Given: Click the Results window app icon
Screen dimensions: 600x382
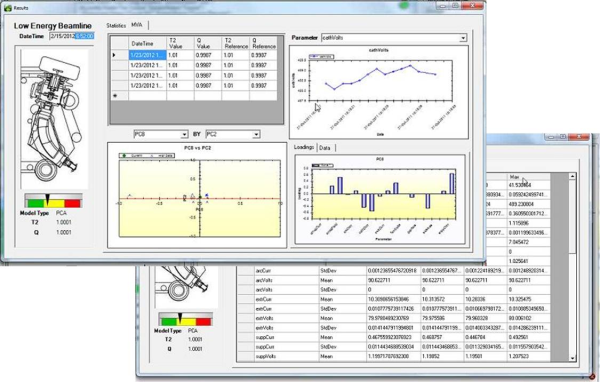Looking at the screenshot, I should pos(8,8).
